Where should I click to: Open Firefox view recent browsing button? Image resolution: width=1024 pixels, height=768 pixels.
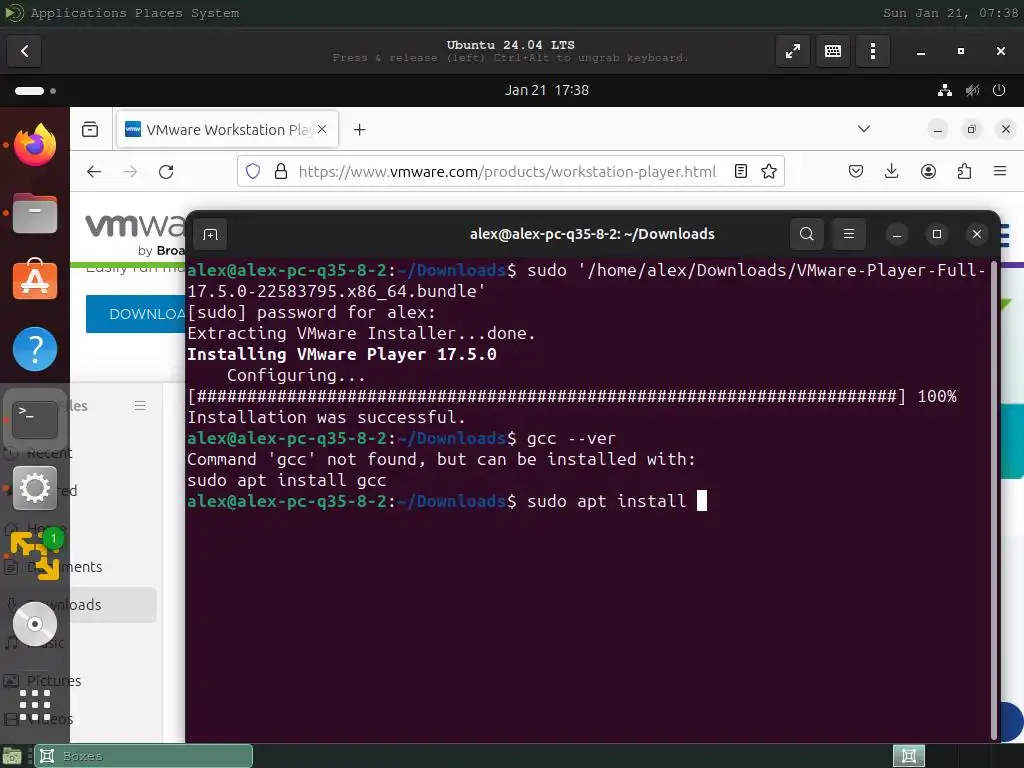tap(90, 129)
